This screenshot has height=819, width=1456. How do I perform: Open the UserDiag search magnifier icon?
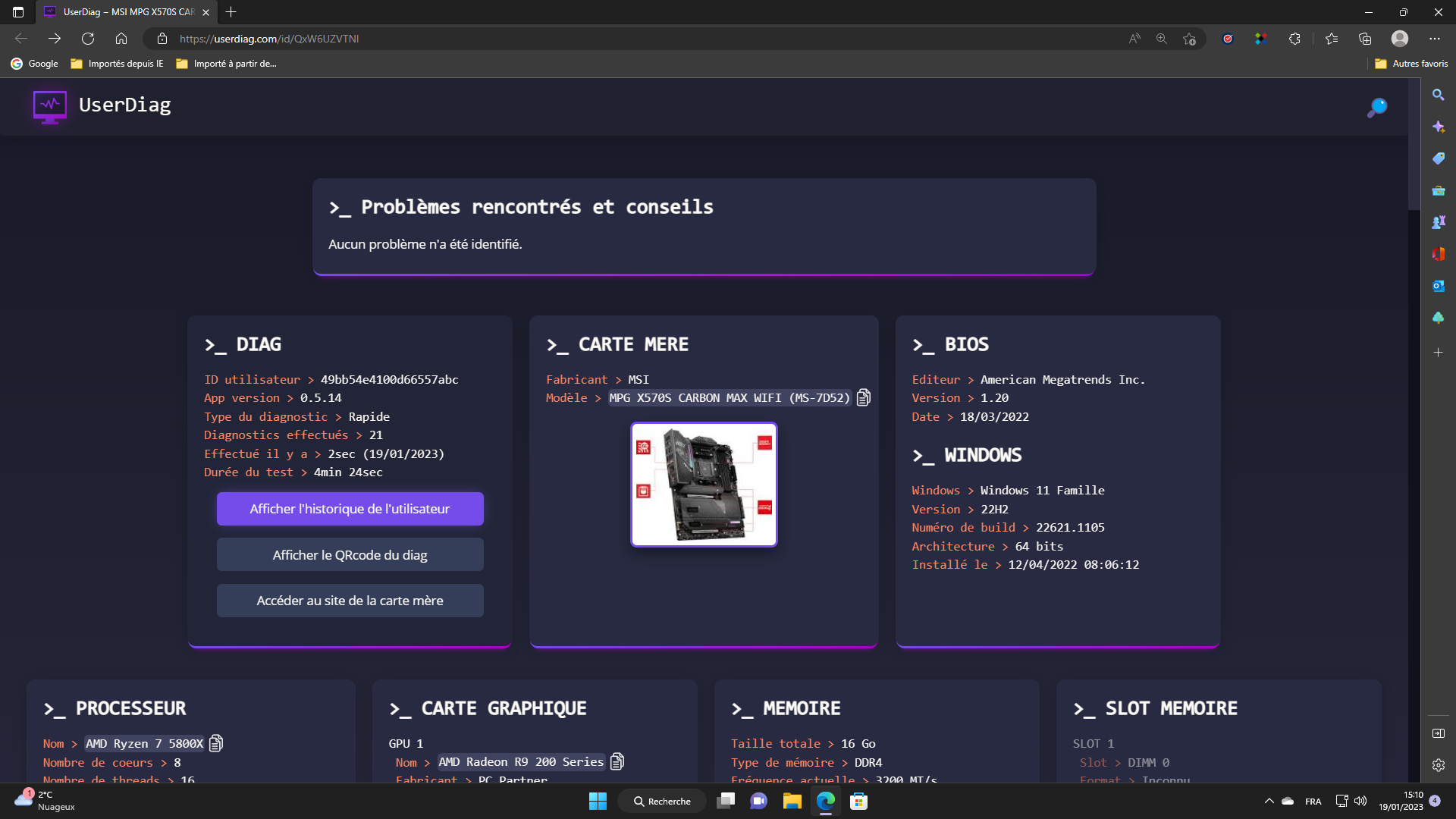pyautogui.click(x=1377, y=108)
